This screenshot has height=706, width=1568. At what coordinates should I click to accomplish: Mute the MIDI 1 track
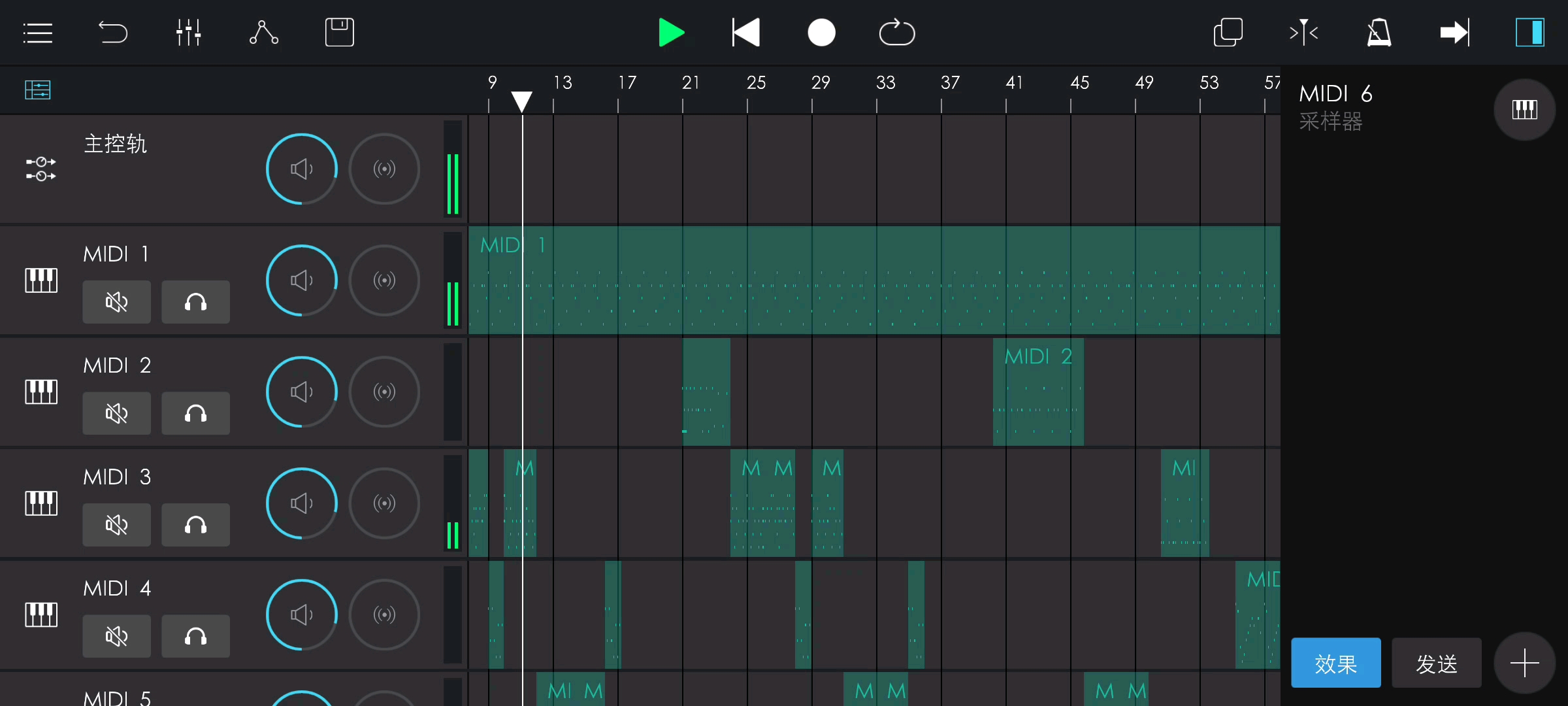tap(116, 302)
